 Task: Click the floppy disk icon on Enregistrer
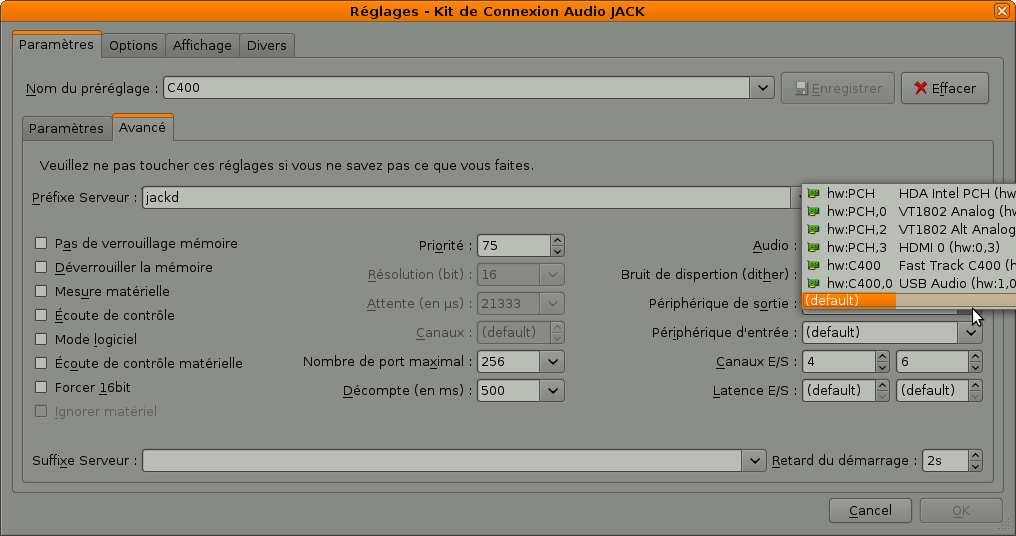(802, 89)
